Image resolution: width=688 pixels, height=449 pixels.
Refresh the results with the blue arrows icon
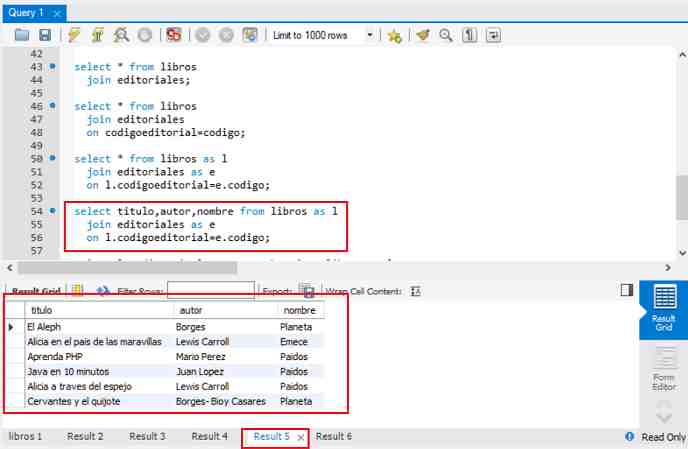103,291
